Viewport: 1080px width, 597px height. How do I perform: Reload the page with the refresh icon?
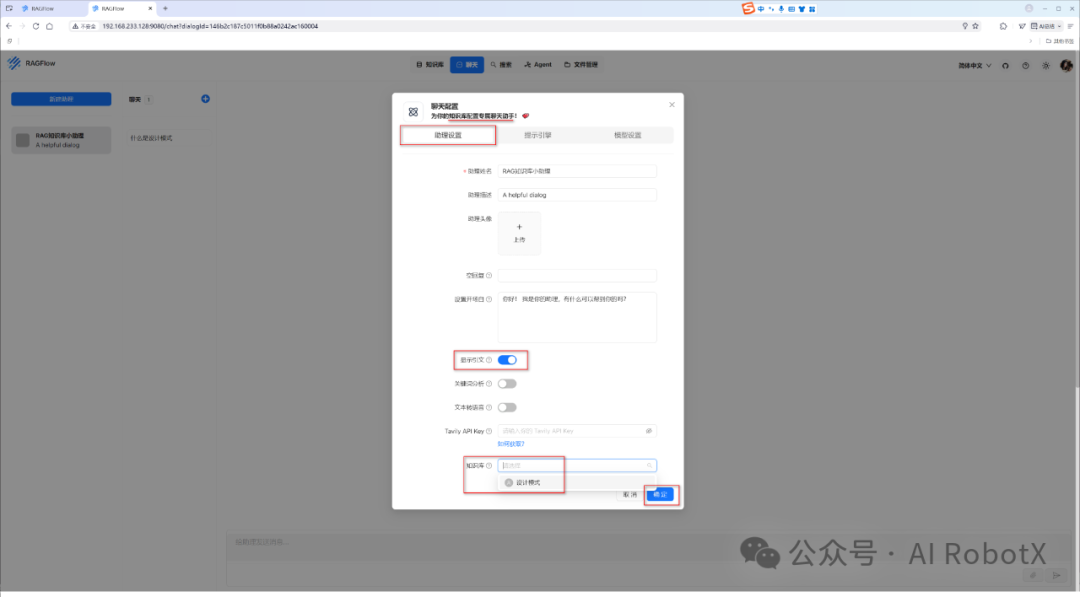36,26
